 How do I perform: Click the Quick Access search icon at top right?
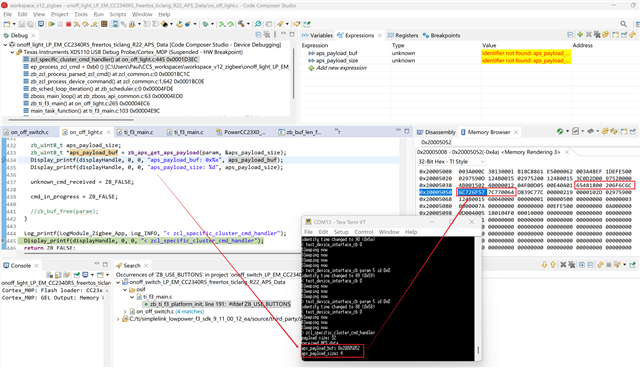623,24
